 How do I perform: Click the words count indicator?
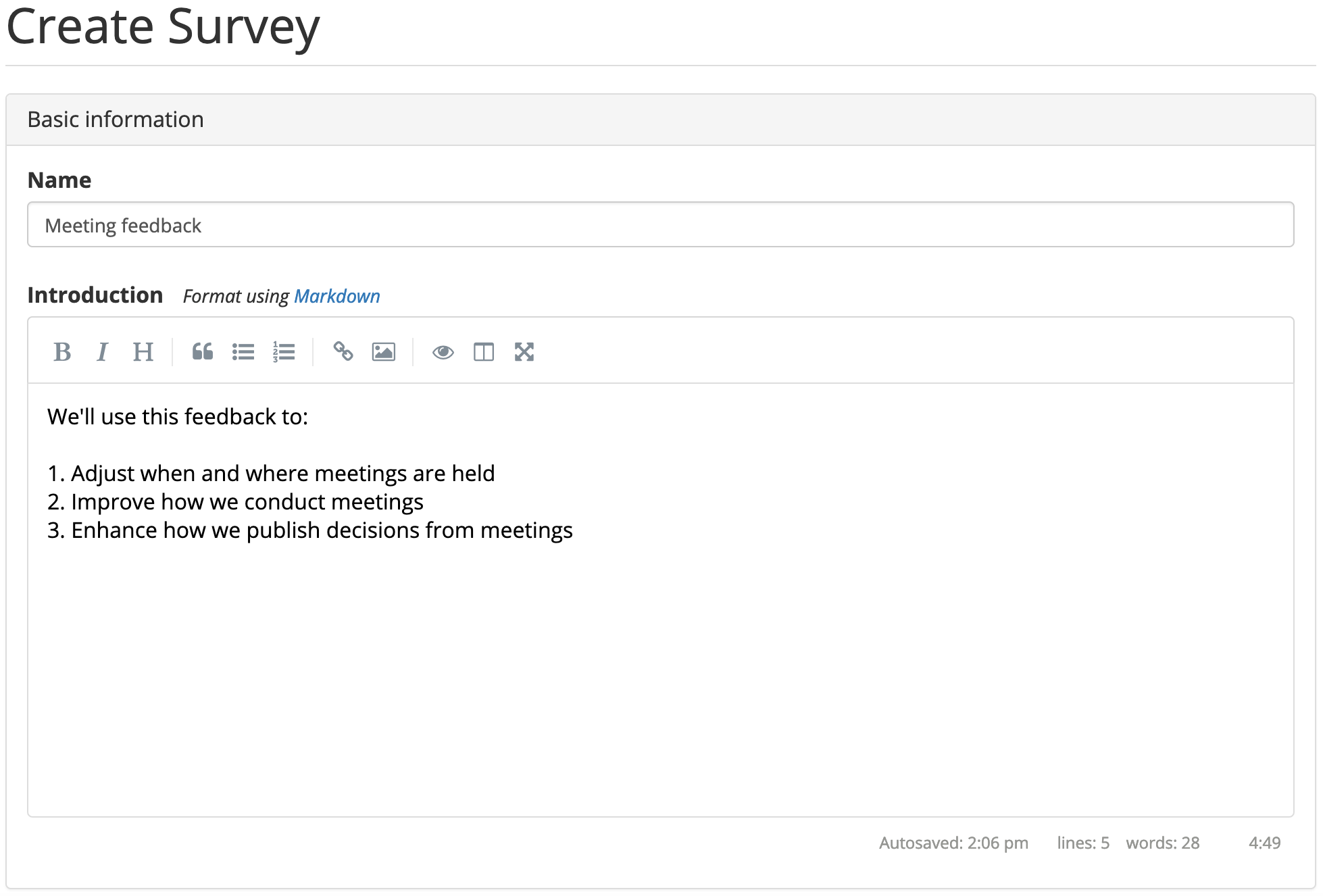tap(1162, 843)
